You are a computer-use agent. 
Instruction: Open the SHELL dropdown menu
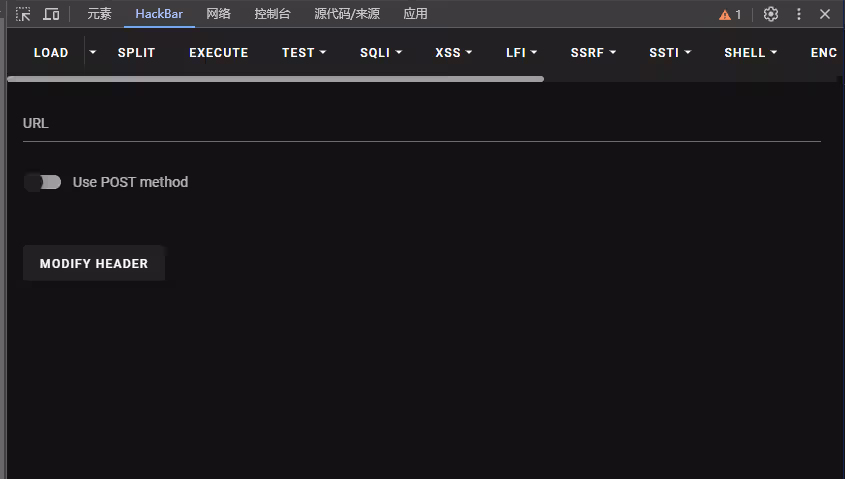coord(751,53)
